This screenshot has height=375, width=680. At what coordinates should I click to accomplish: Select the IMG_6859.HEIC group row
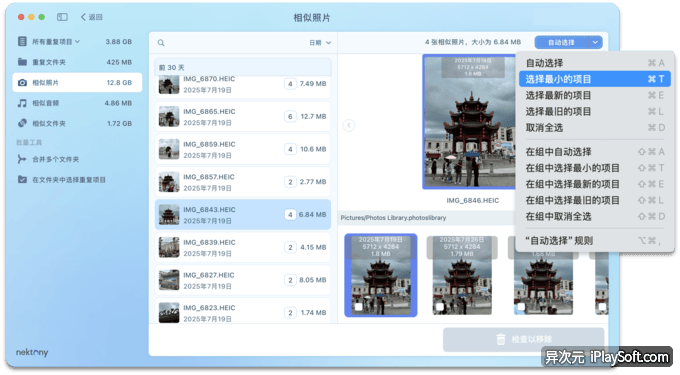tap(243, 149)
